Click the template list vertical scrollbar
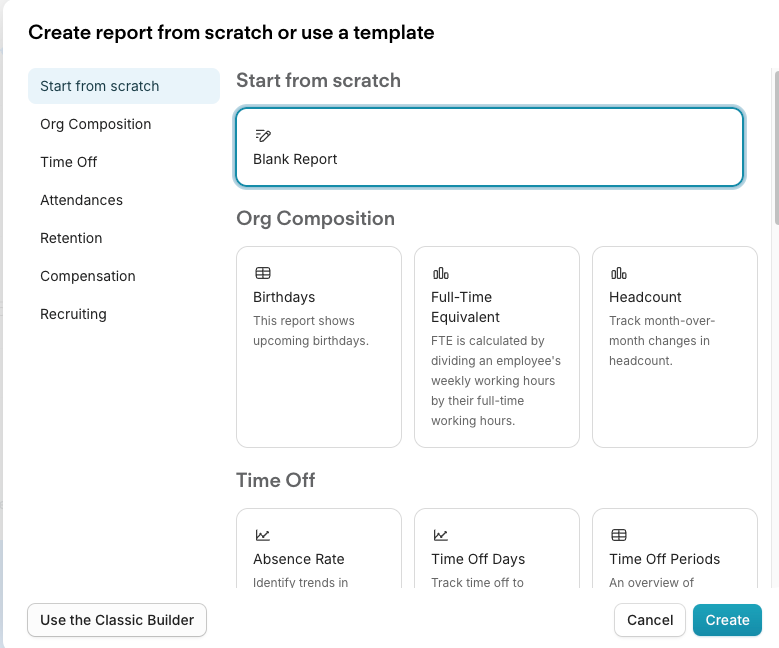 click(x=776, y=148)
